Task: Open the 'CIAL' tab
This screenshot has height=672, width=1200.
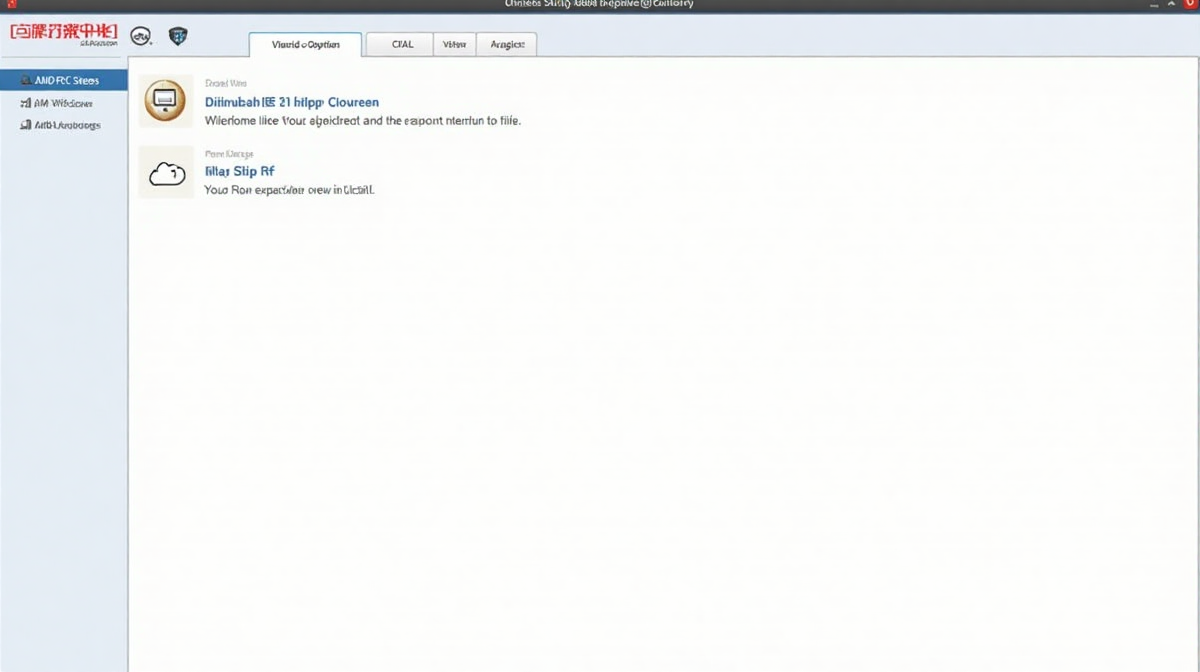Action: [402, 44]
